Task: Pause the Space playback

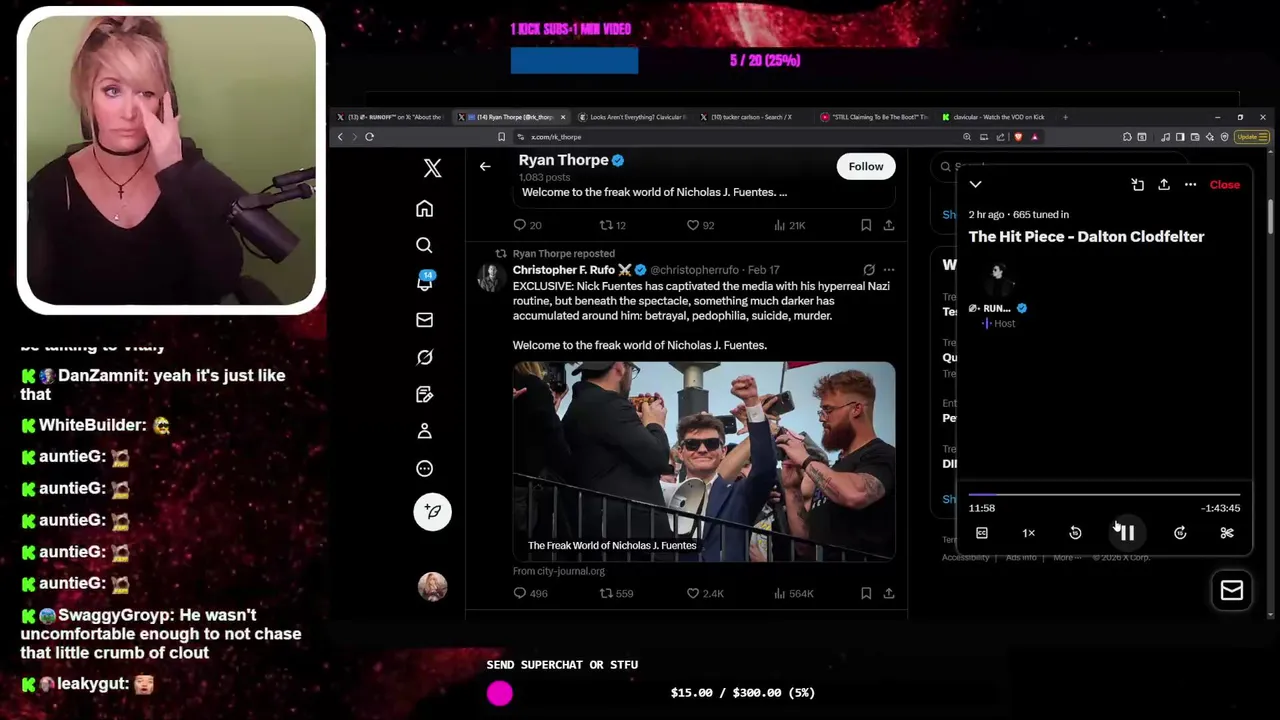Action: (x=1127, y=533)
